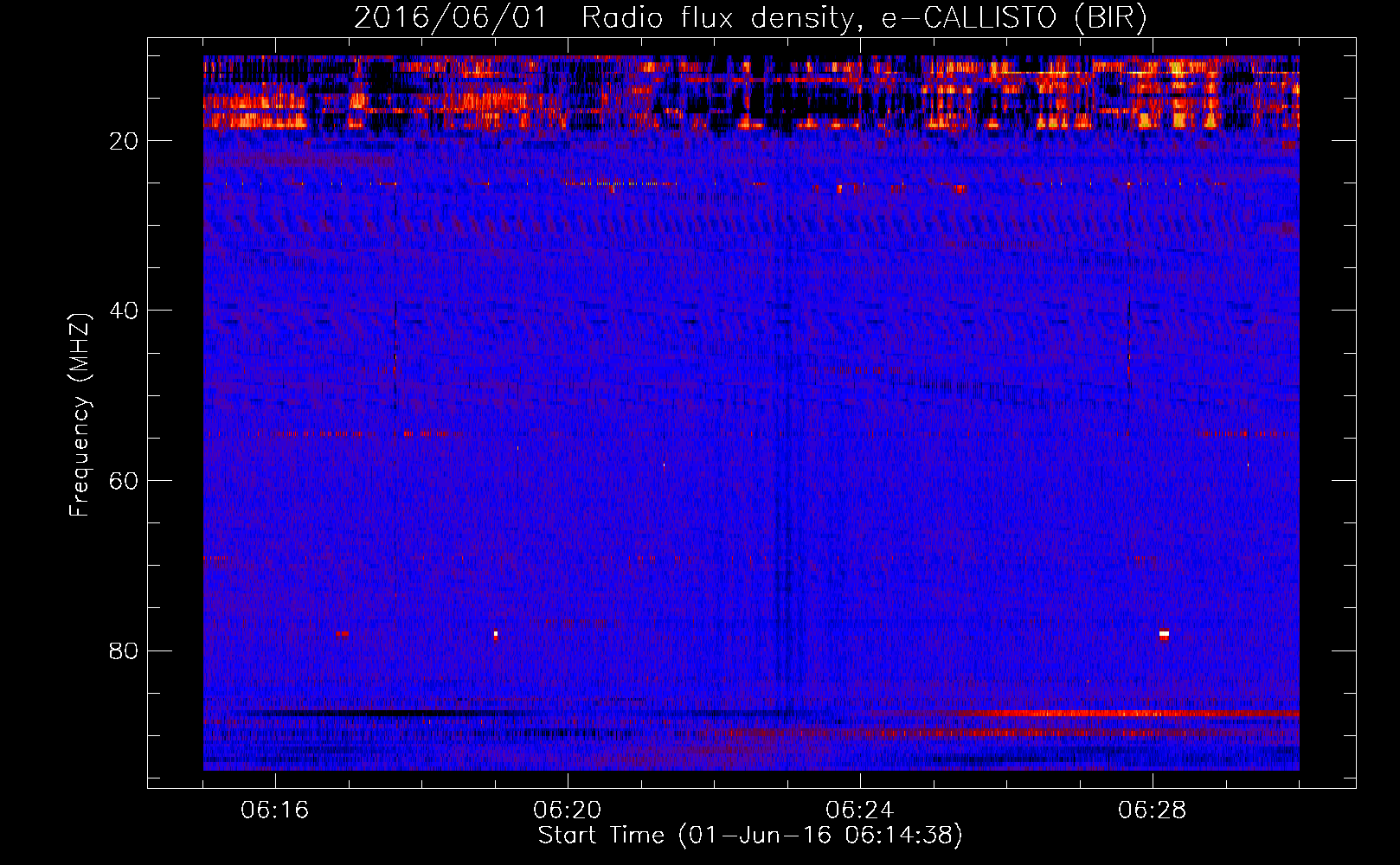This screenshot has width=1400, height=865.
Task: Click the plot title '2016/06/01 Radio flux density'
Action: [x=750, y=17]
